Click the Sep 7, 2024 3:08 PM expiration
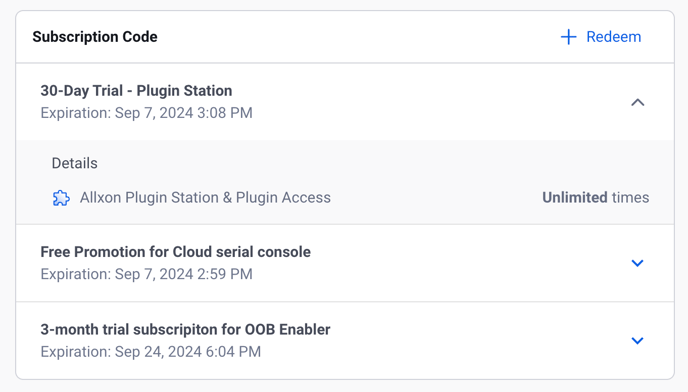This screenshot has height=392, width=688. 183,113
